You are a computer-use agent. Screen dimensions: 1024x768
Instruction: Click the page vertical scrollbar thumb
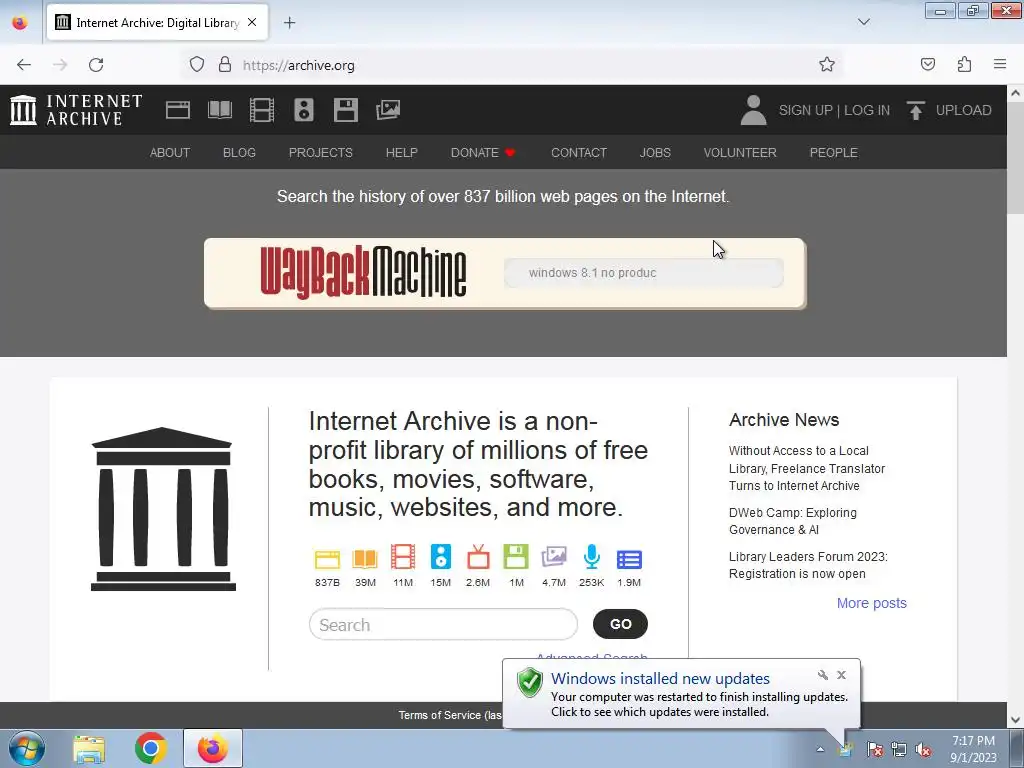(1016, 157)
